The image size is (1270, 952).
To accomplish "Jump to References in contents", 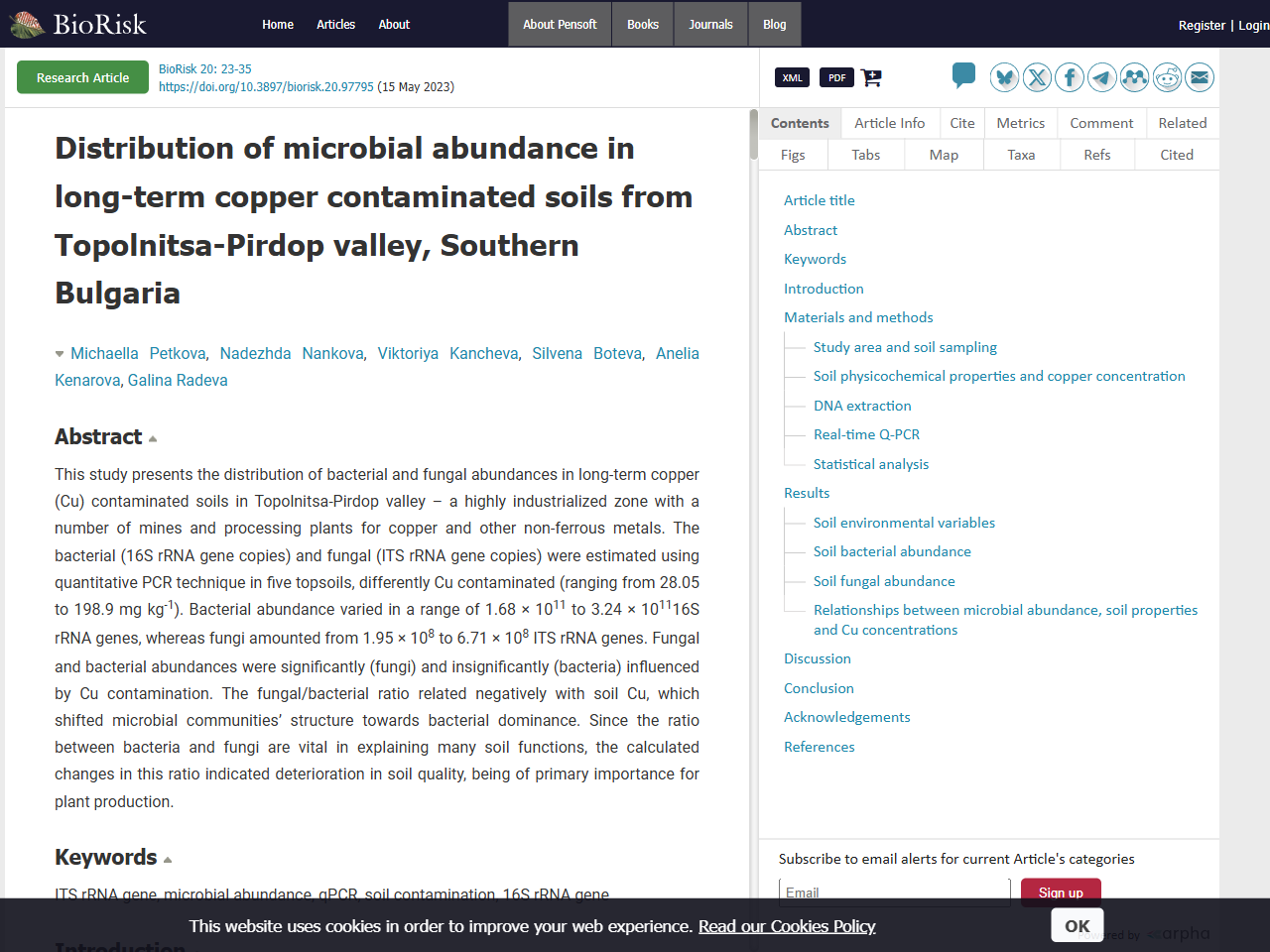I will 820,747.
